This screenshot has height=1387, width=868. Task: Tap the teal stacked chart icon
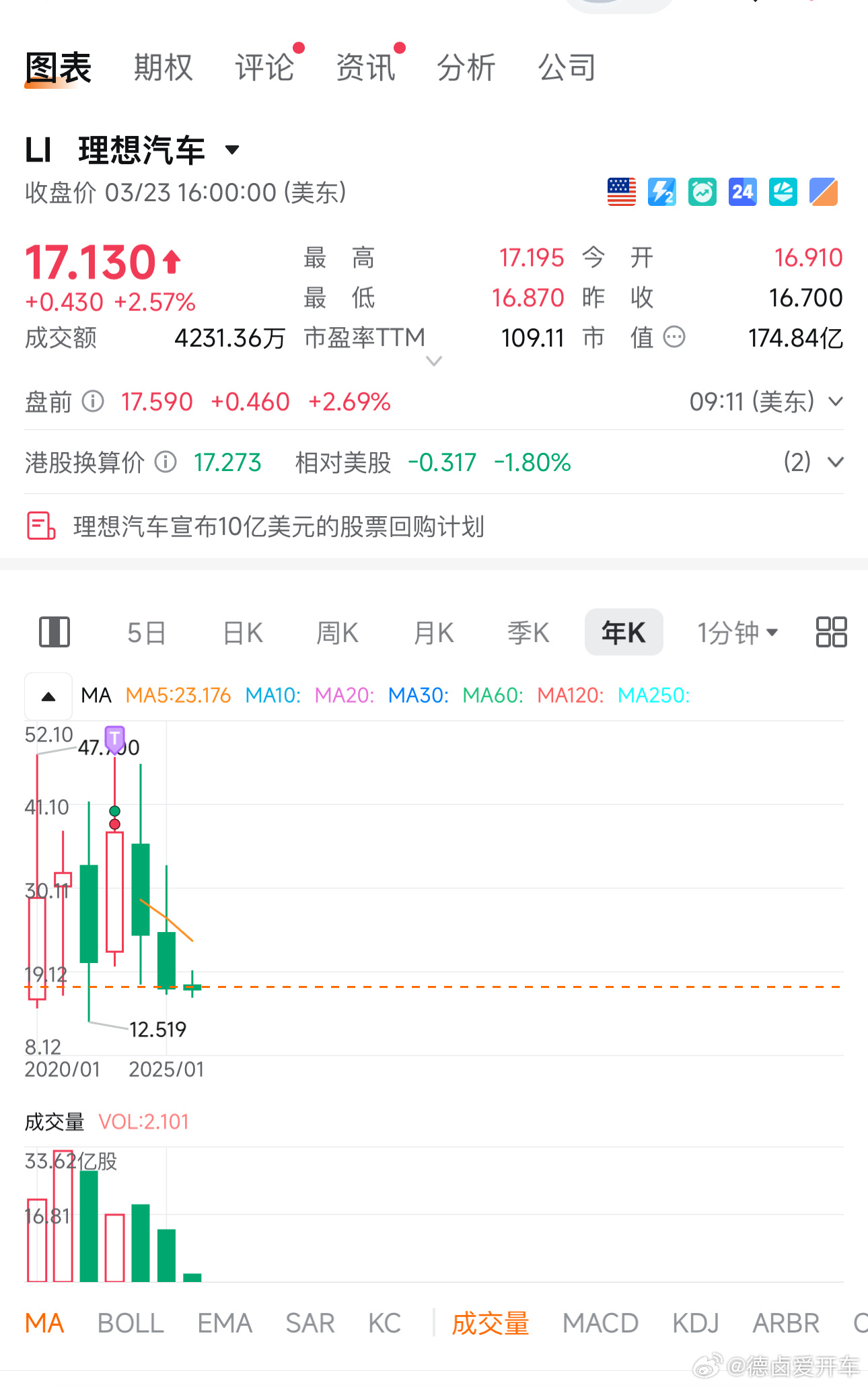pos(783,192)
